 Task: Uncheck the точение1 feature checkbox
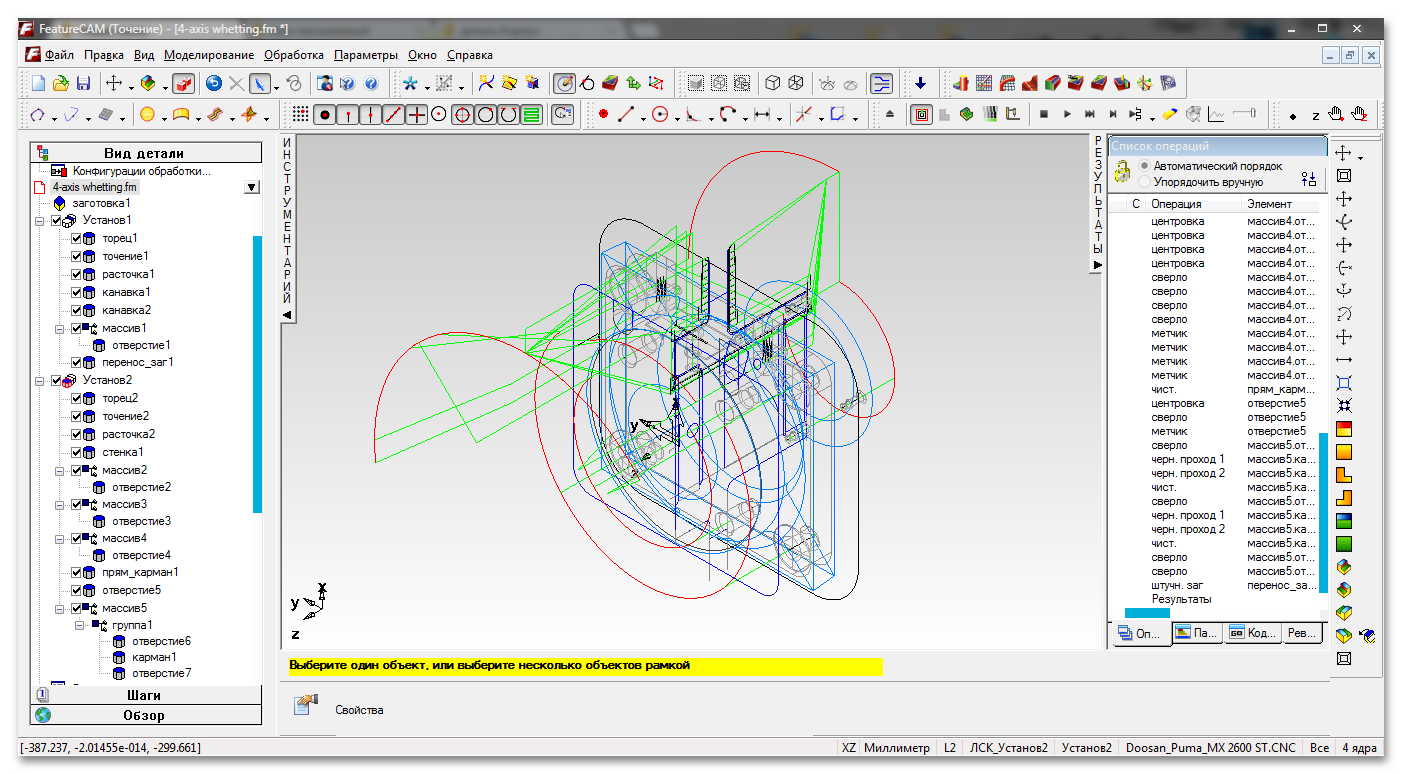77,256
